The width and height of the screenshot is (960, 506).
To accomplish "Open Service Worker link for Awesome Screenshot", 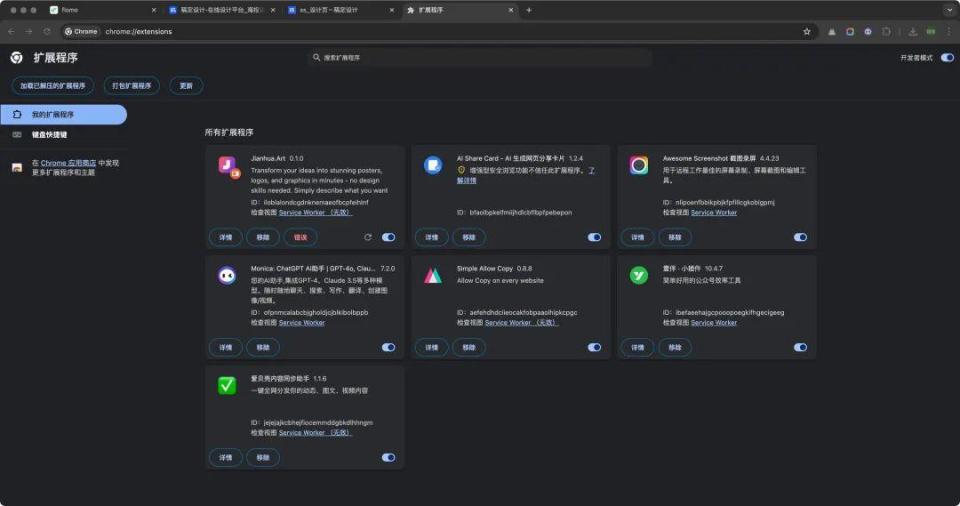I will tap(714, 213).
